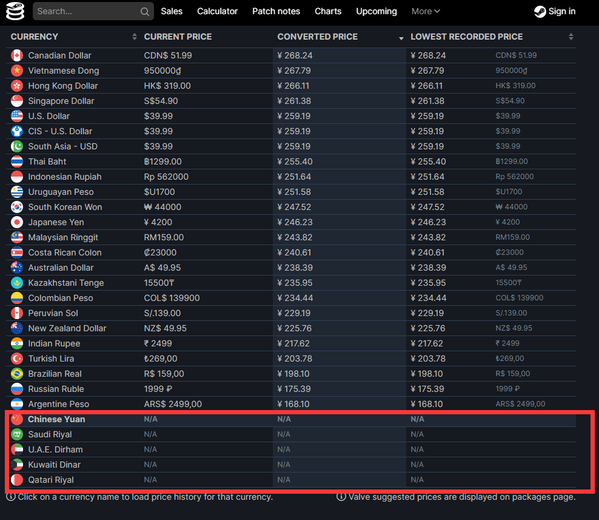Click converted price ¥ 168.10 for Argentine Peso
This screenshot has width=599, height=520.
tap(293, 404)
